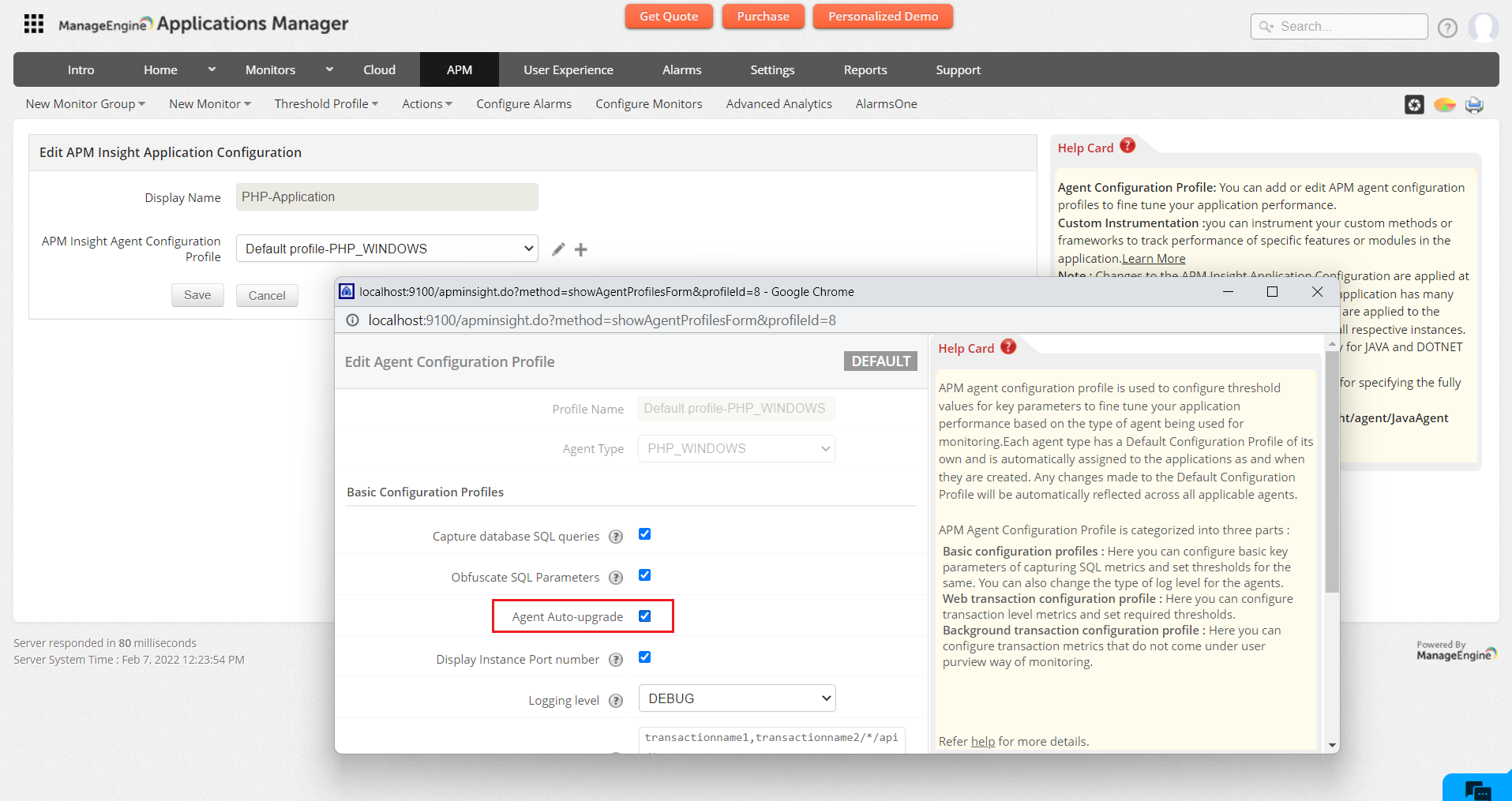The width and height of the screenshot is (1512, 801).
Task: Show help for Logging level
Action: click(616, 701)
